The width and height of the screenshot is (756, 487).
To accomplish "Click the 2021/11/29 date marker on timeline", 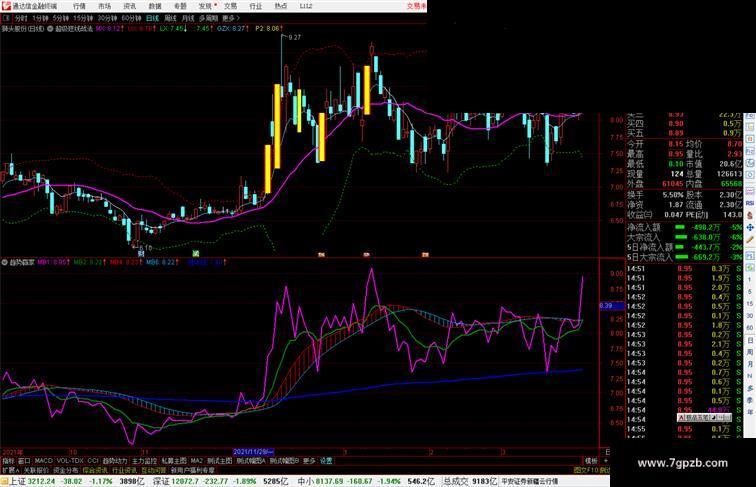I will click(x=254, y=452).
